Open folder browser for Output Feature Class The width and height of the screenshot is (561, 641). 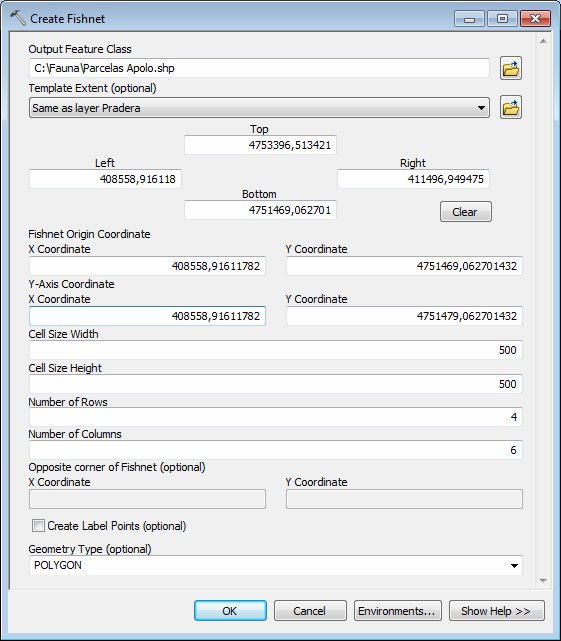pos(511,68)
